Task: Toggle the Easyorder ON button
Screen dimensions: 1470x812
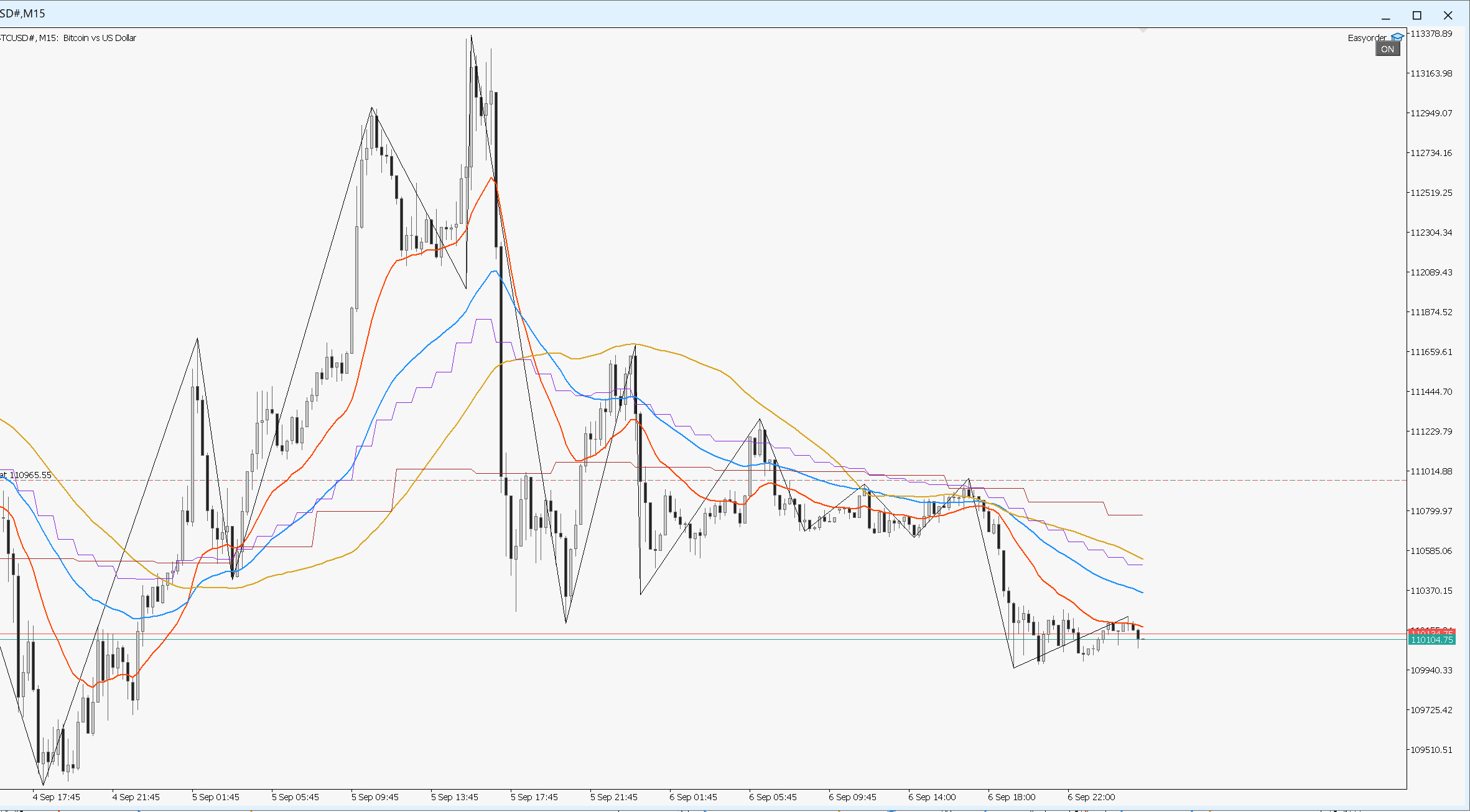Action: 1388,49
